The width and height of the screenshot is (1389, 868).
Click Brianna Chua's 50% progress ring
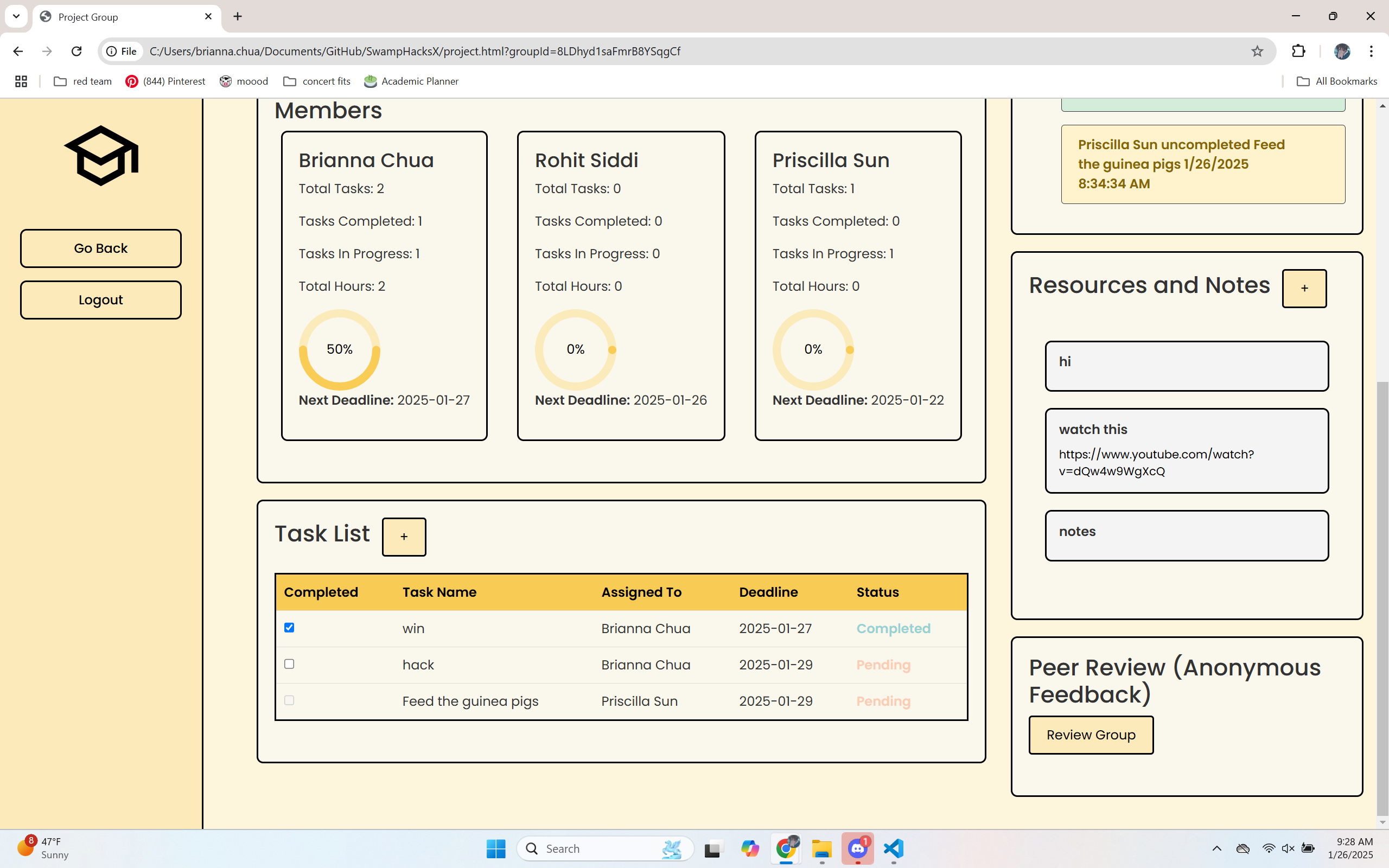[x=339, y=349]
